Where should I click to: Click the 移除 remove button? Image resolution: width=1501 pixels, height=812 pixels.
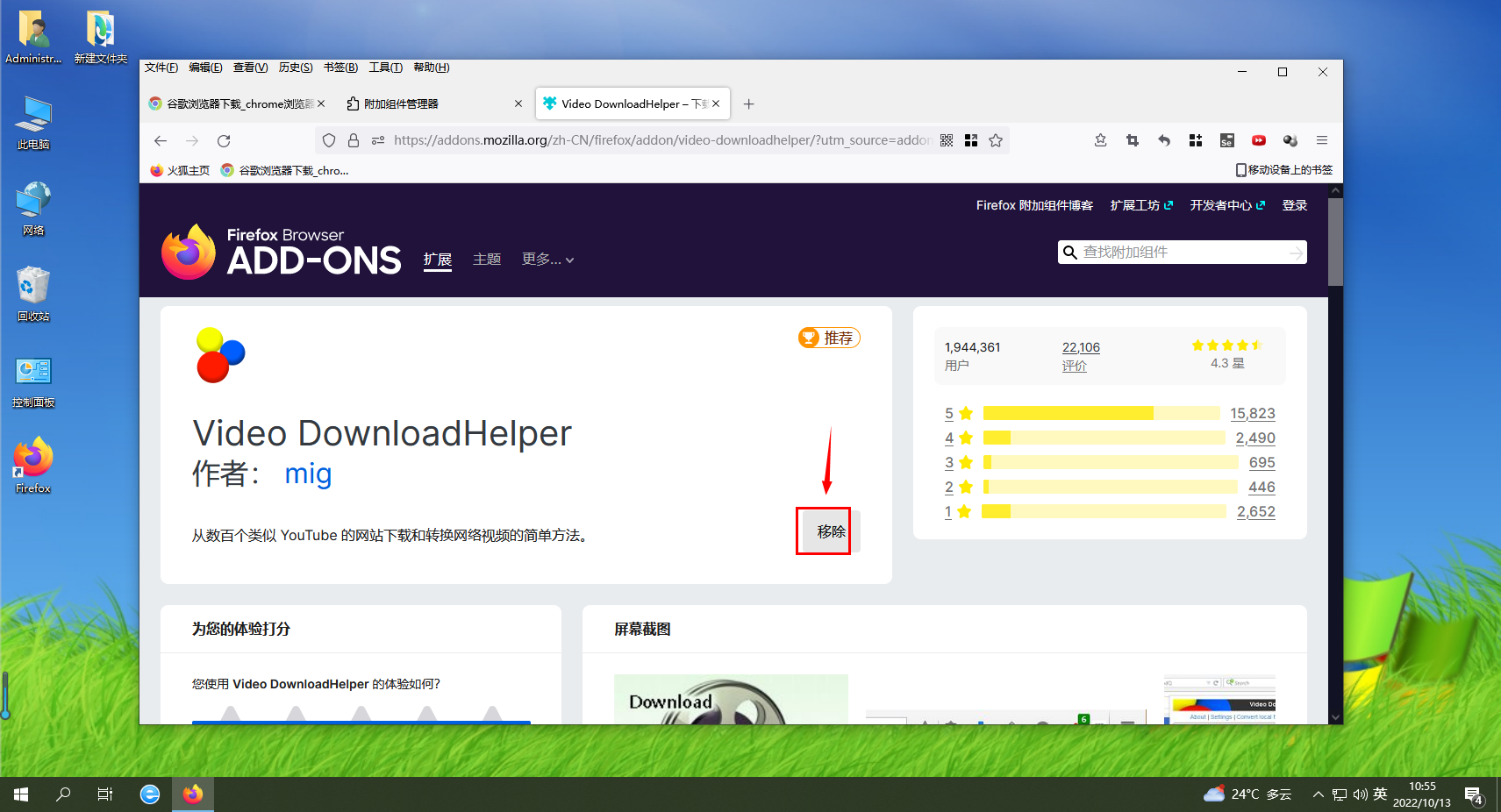click(x=832, y=531)
